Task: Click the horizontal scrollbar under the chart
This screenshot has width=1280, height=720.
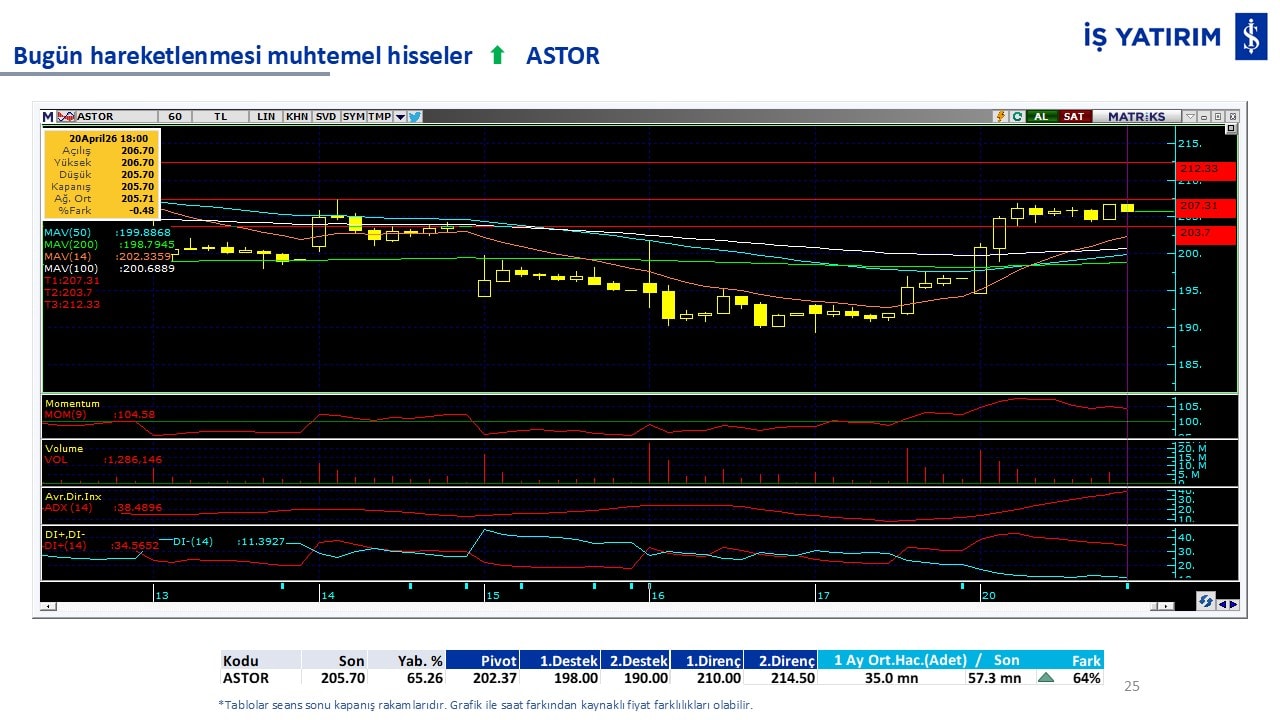Action: 600,606
